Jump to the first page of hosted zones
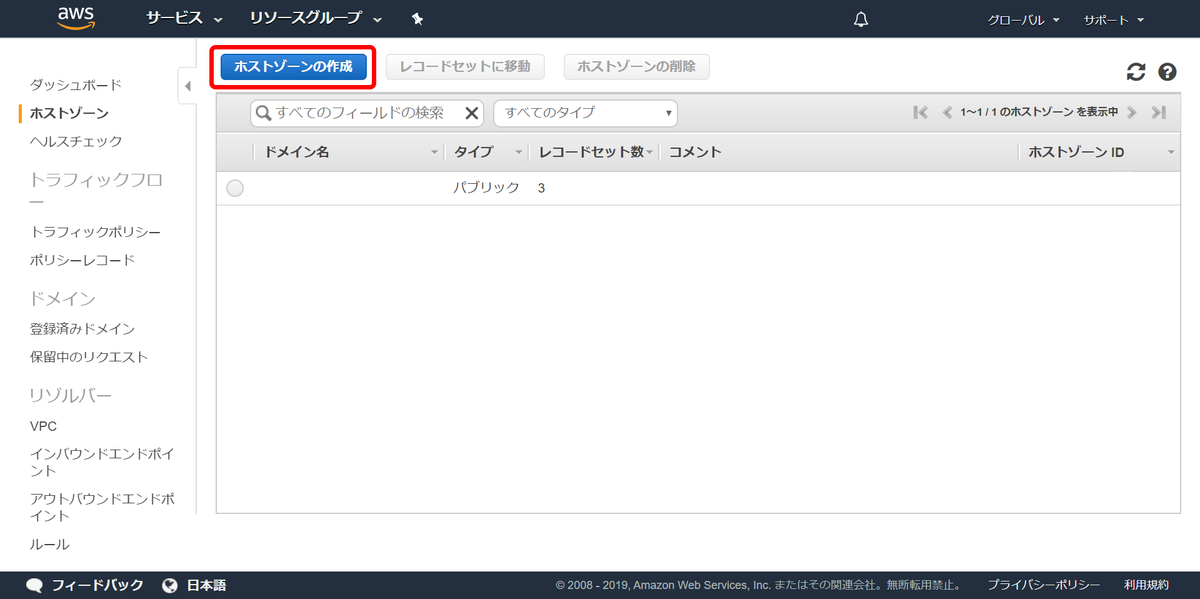 [920, 112]
